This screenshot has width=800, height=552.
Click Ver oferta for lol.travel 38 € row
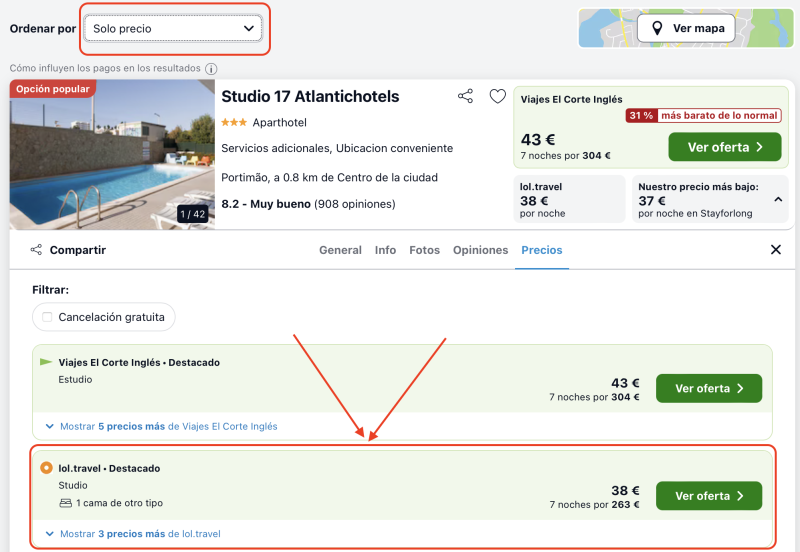pos(709,496)
